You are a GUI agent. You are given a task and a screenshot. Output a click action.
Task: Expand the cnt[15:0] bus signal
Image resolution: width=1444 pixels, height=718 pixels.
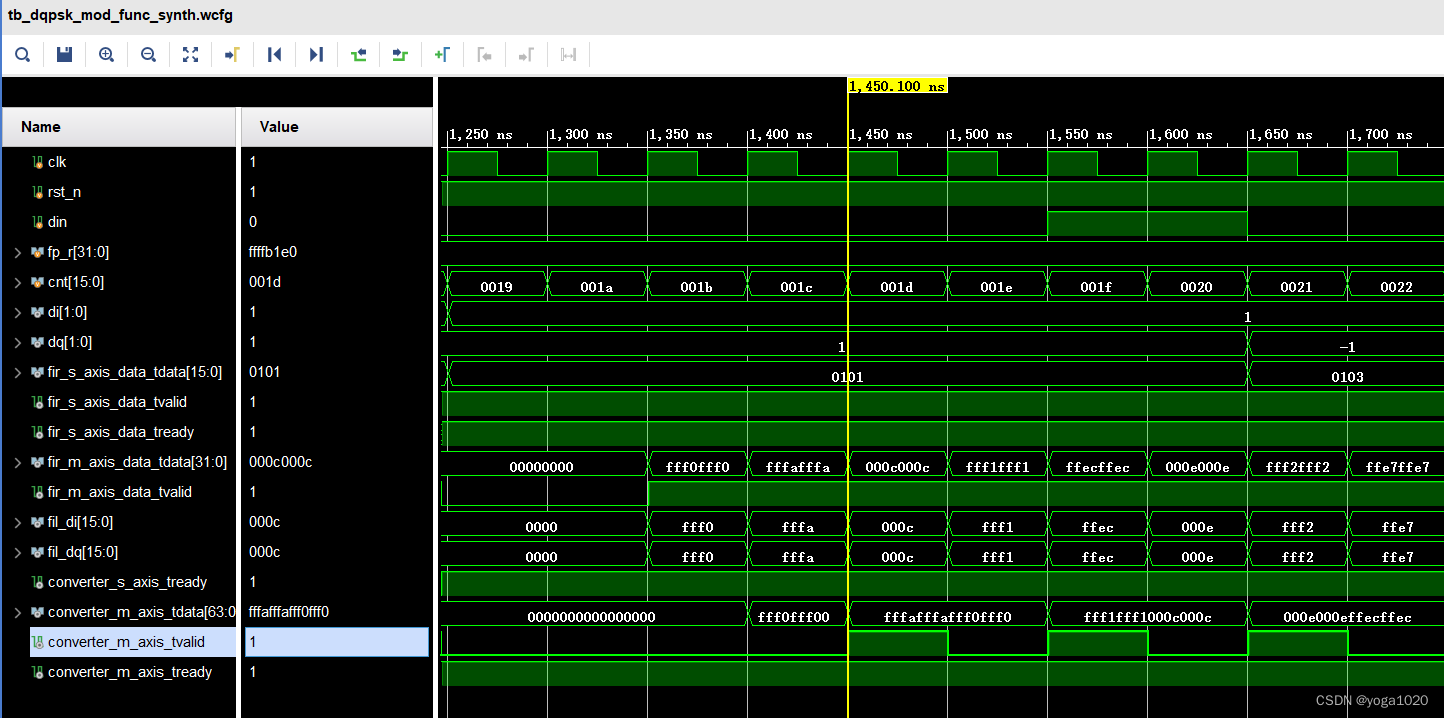[17, 282]
